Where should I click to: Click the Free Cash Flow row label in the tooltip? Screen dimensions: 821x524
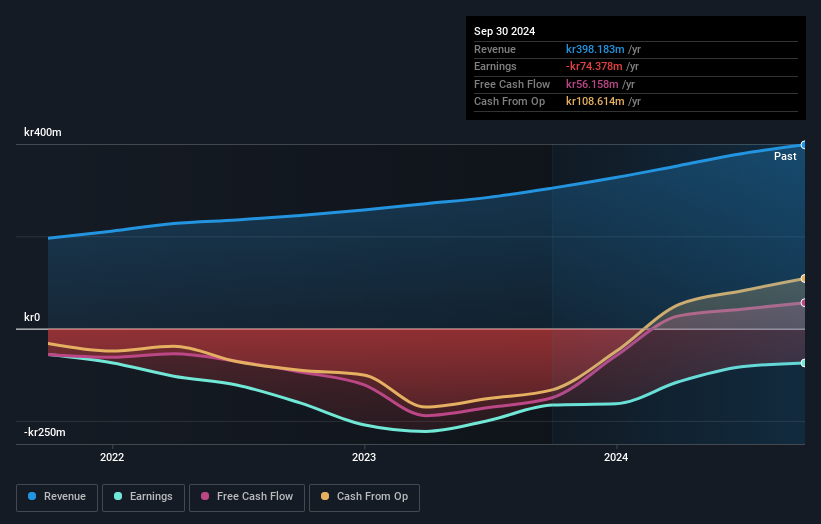(x=512, y=84)
